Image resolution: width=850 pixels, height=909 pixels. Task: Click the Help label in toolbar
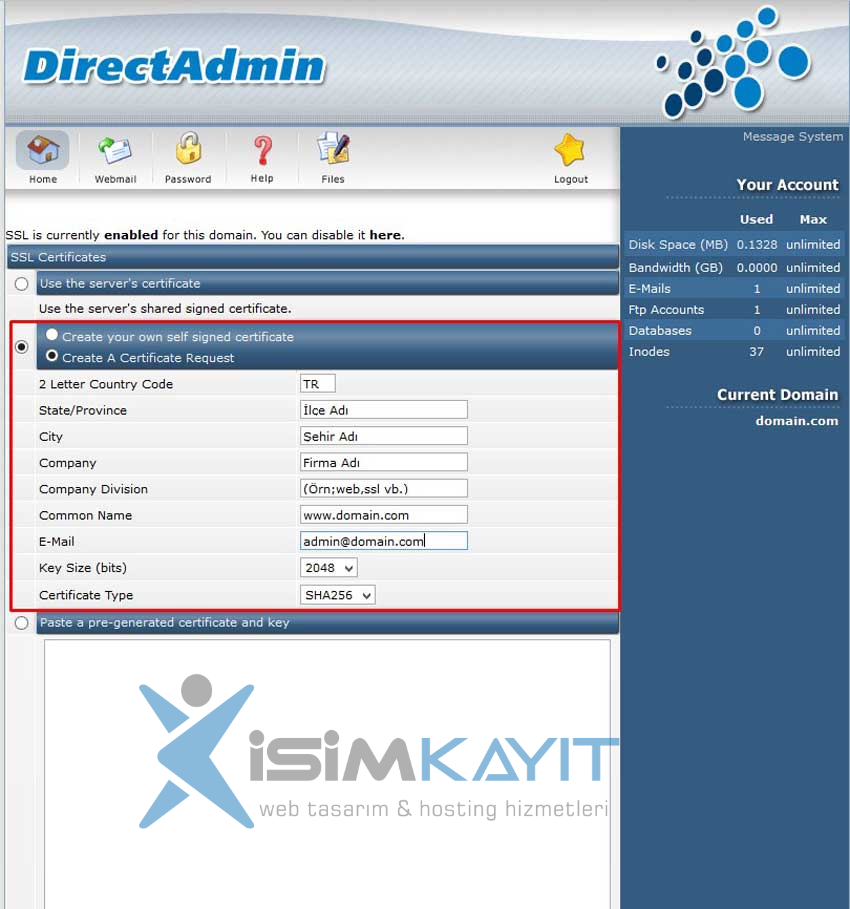262,179
